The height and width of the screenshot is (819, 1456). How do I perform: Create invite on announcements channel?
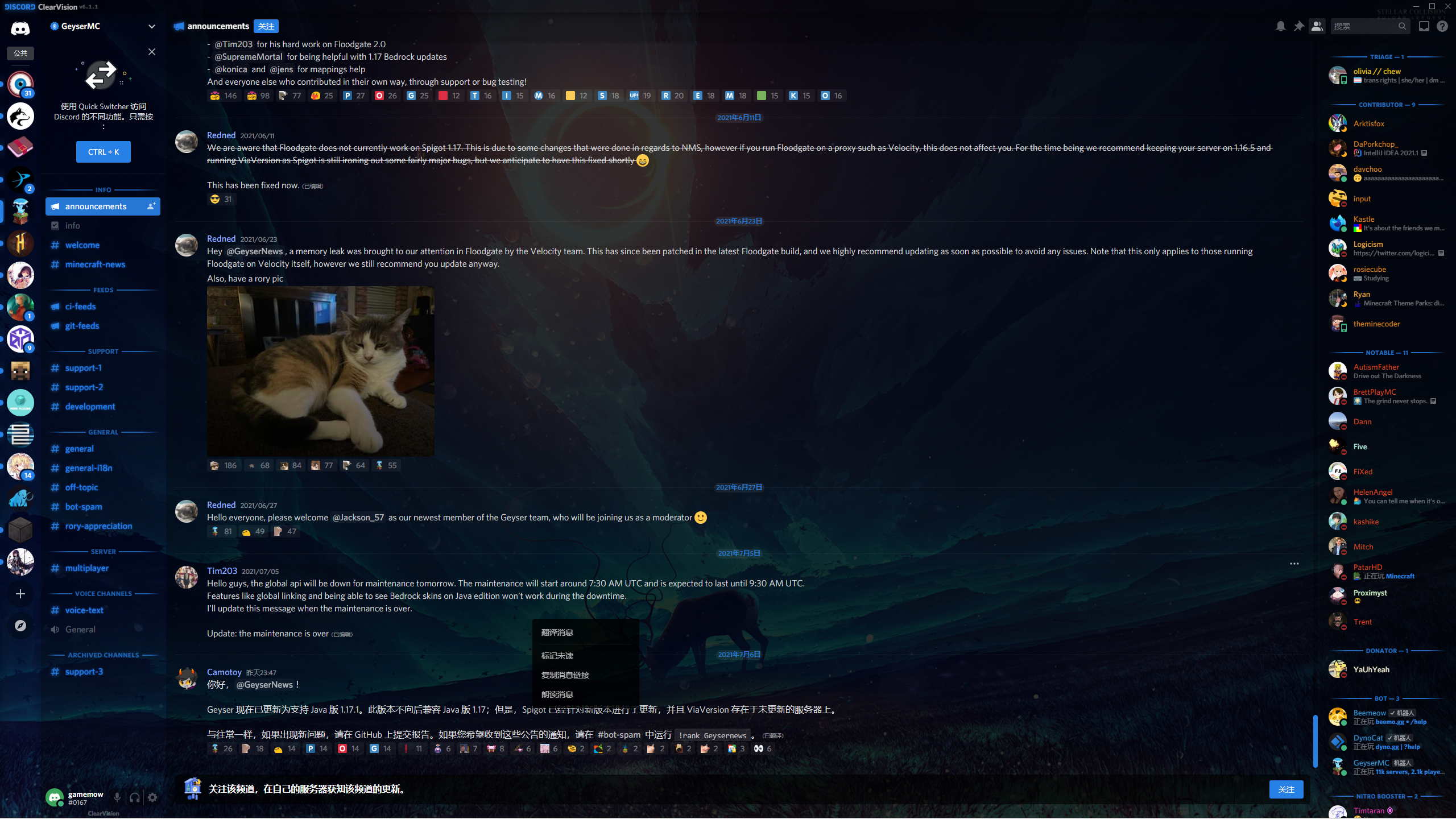tap(151, 206)
